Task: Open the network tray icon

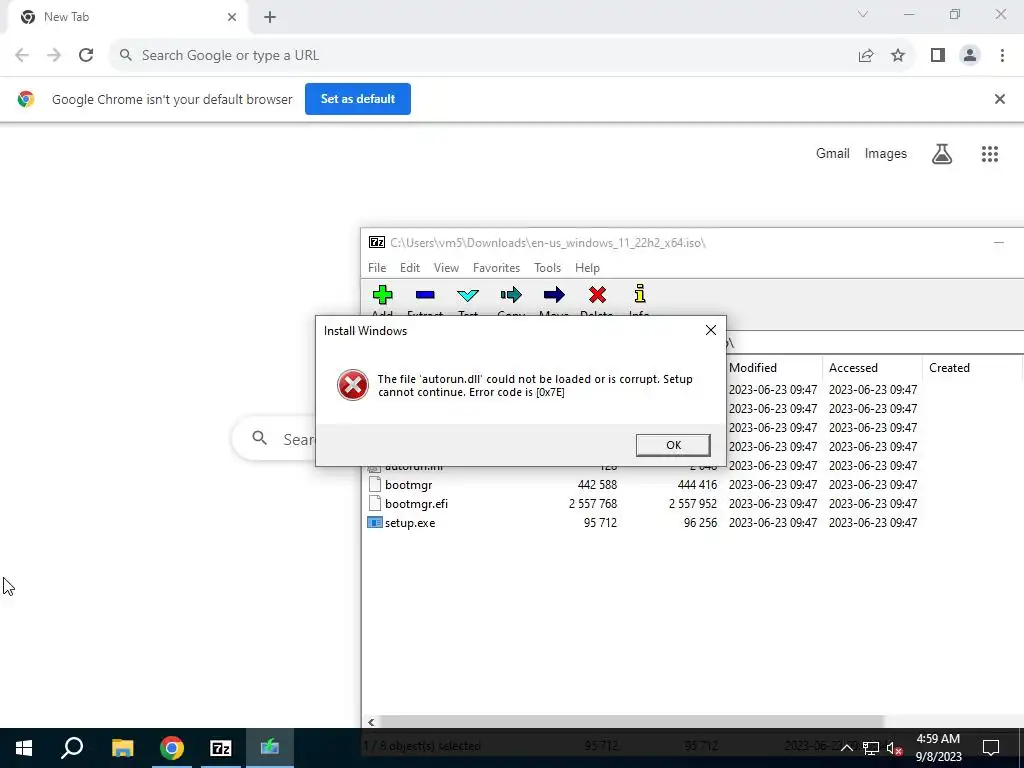Action: click(x=871, y=748)
